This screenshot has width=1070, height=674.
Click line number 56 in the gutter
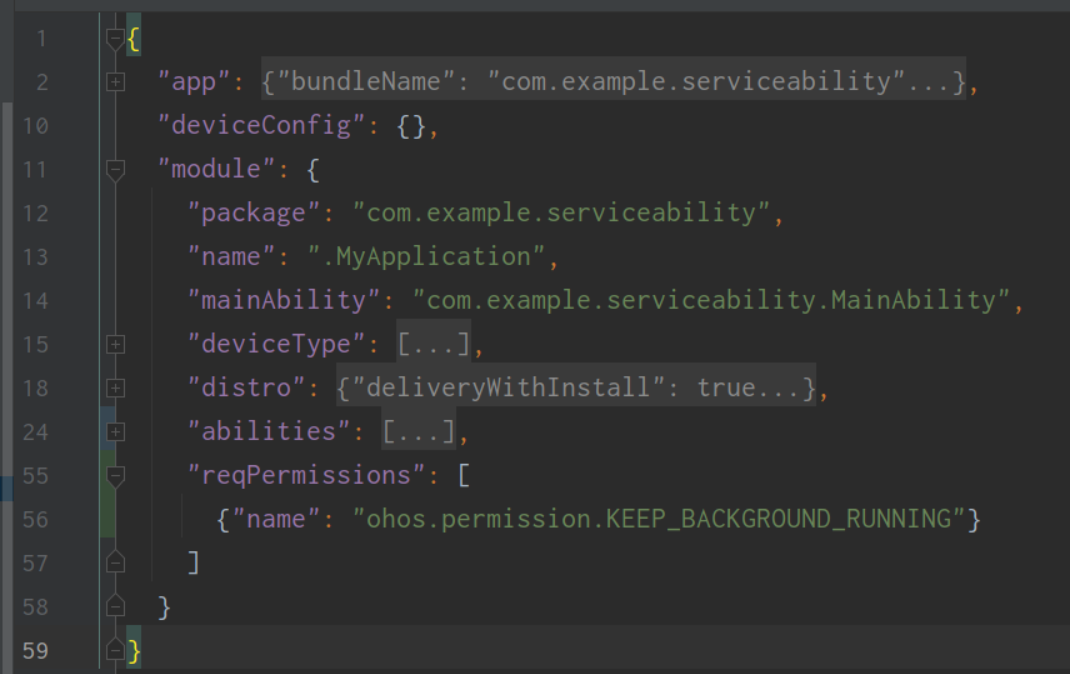point(35,519)
